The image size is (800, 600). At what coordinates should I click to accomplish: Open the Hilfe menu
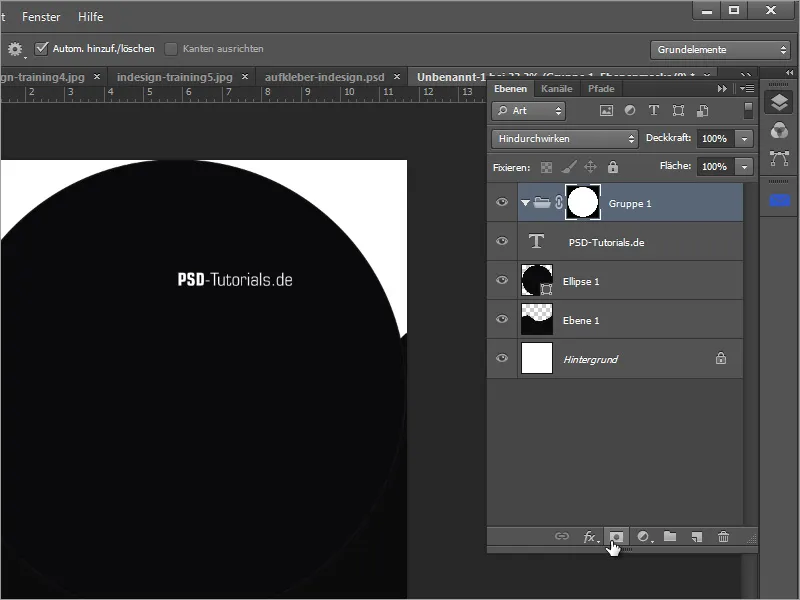coord(90,17)
